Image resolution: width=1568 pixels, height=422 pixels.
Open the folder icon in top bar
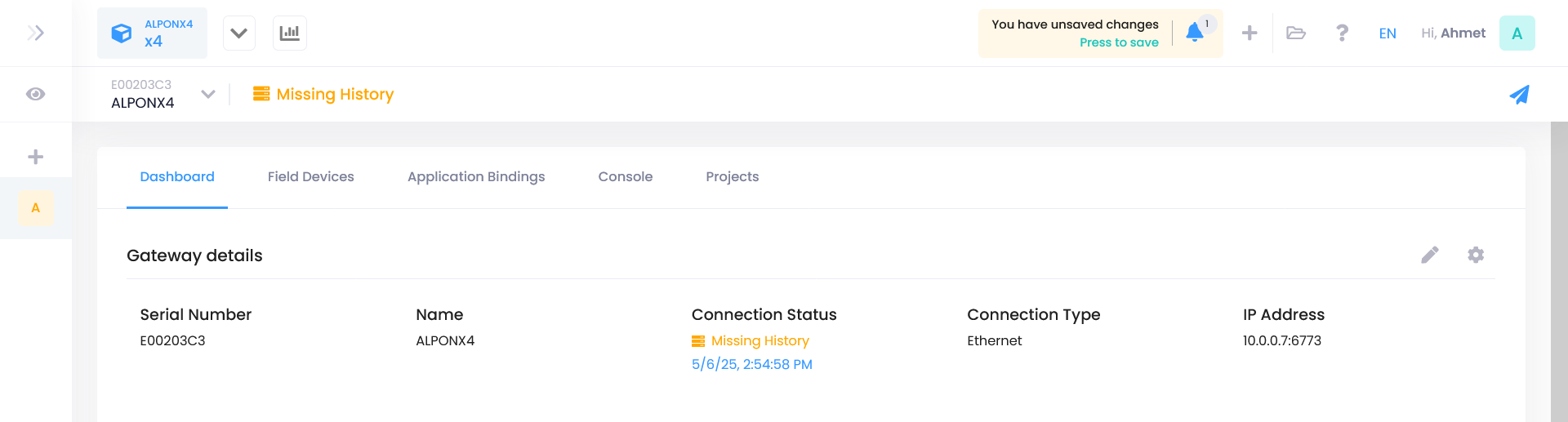pyautogui.click(x=1296, y=33)
